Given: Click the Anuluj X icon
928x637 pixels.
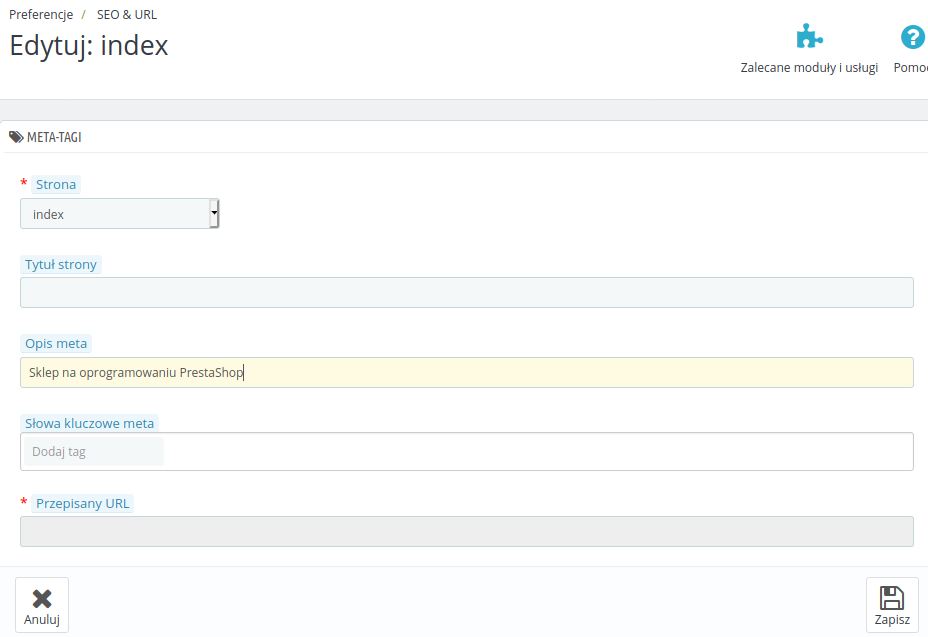Looking at the screenshot, I should pos(42,599).
